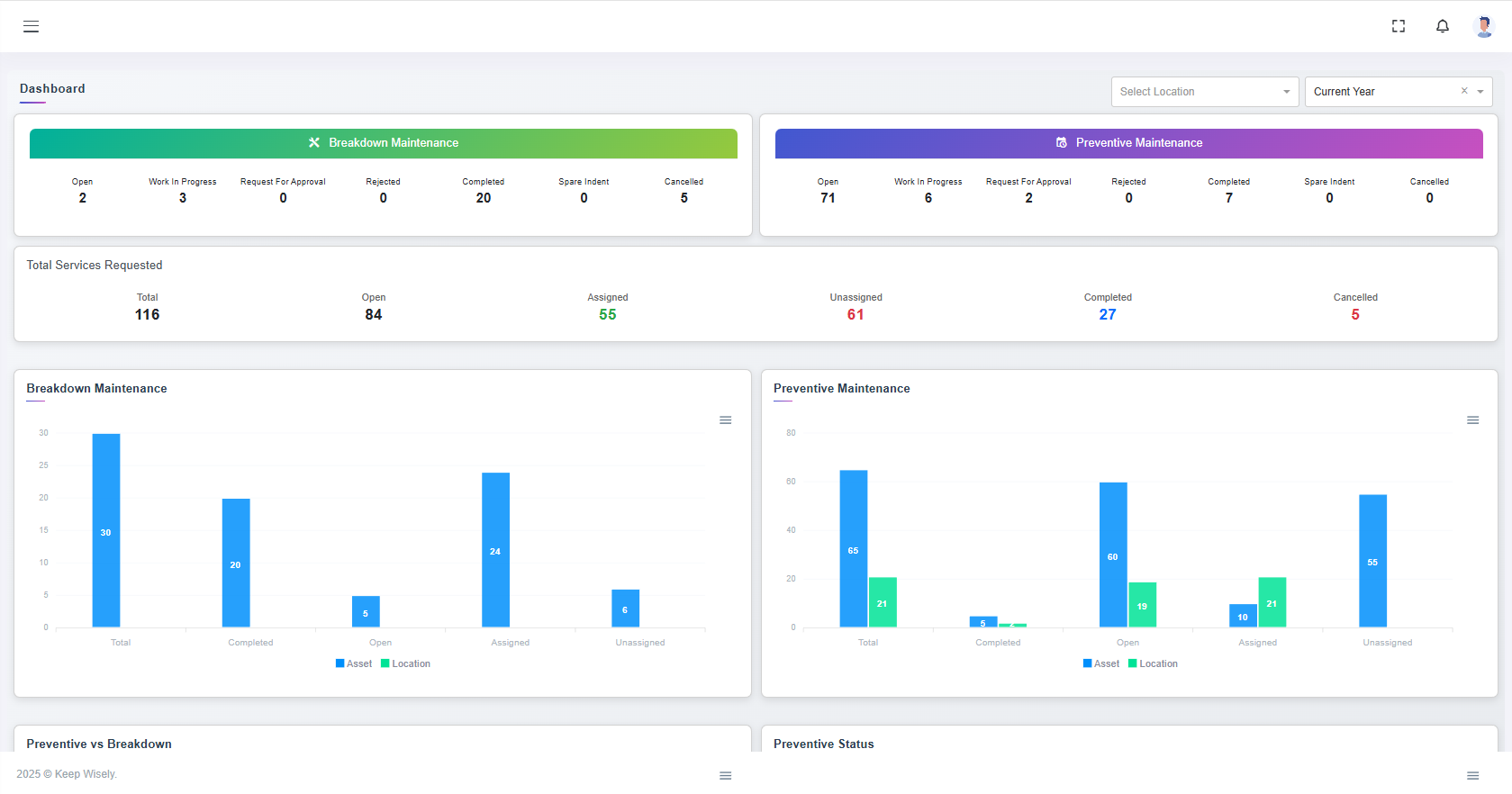Click Preventive Spare Indent count 0
1512x794 pixels.
(1329, 198)
